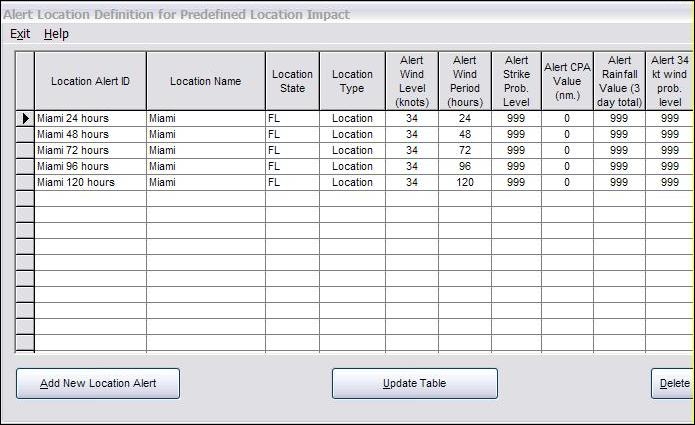Click the Alert Wind Level (knots) header
Screen dimensions: 695x425
(411, 81)
